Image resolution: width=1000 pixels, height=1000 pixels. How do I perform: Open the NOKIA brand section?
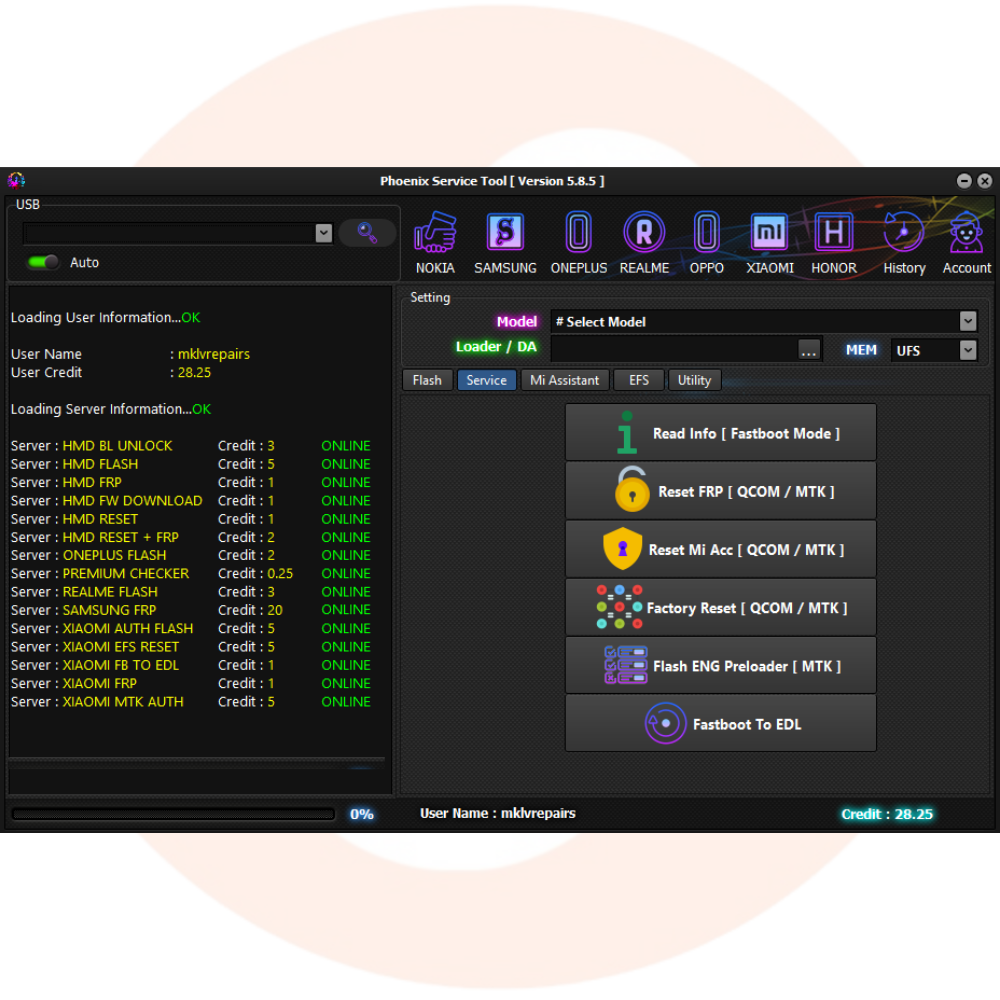pos(435,243)
